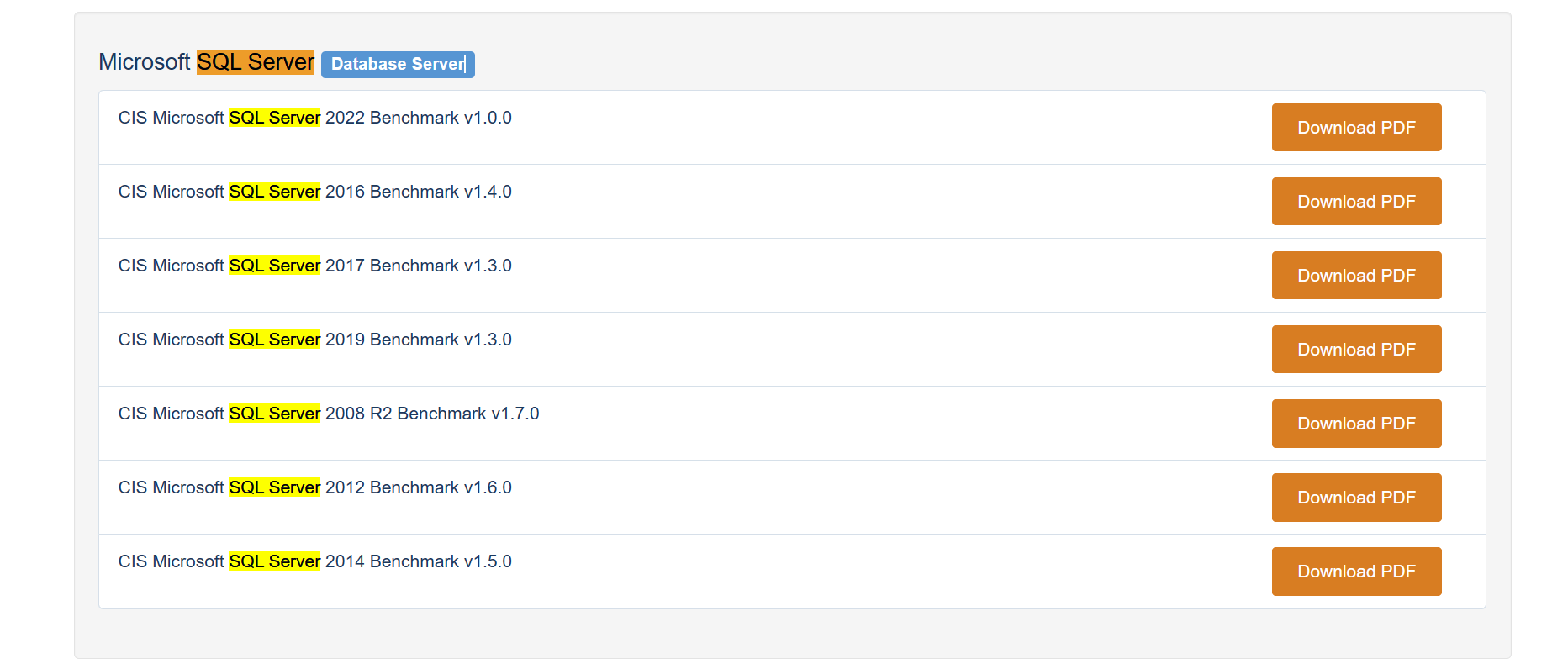Open the 2019 Benchmark v1.3.0 entry title

click(x=418, y=340)
